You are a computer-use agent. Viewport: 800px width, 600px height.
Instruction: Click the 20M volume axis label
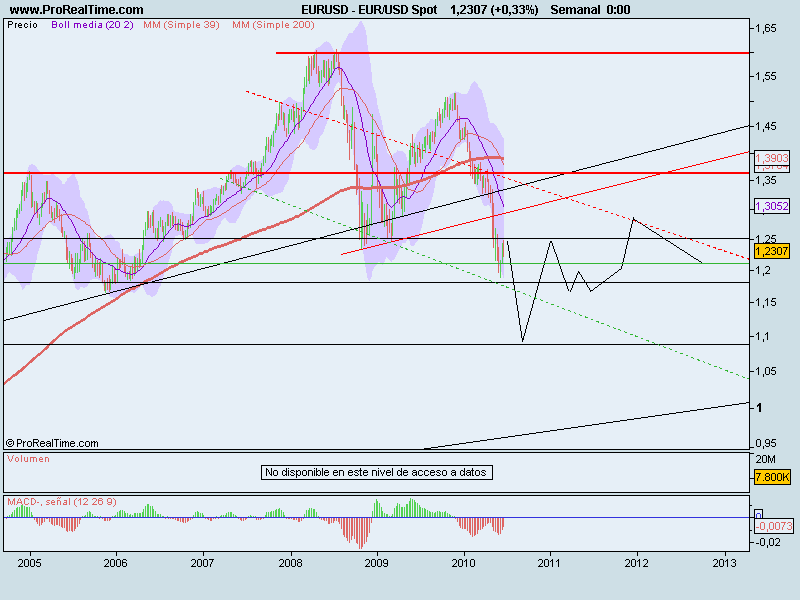click(765, 459)
